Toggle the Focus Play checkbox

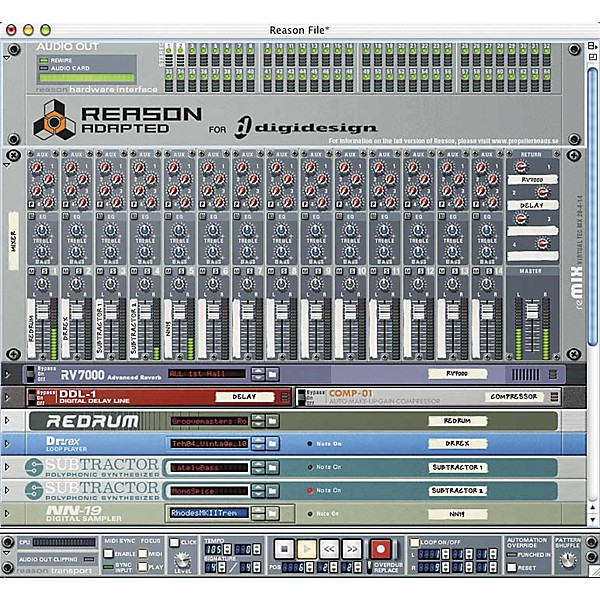click(x=143, y=567)
